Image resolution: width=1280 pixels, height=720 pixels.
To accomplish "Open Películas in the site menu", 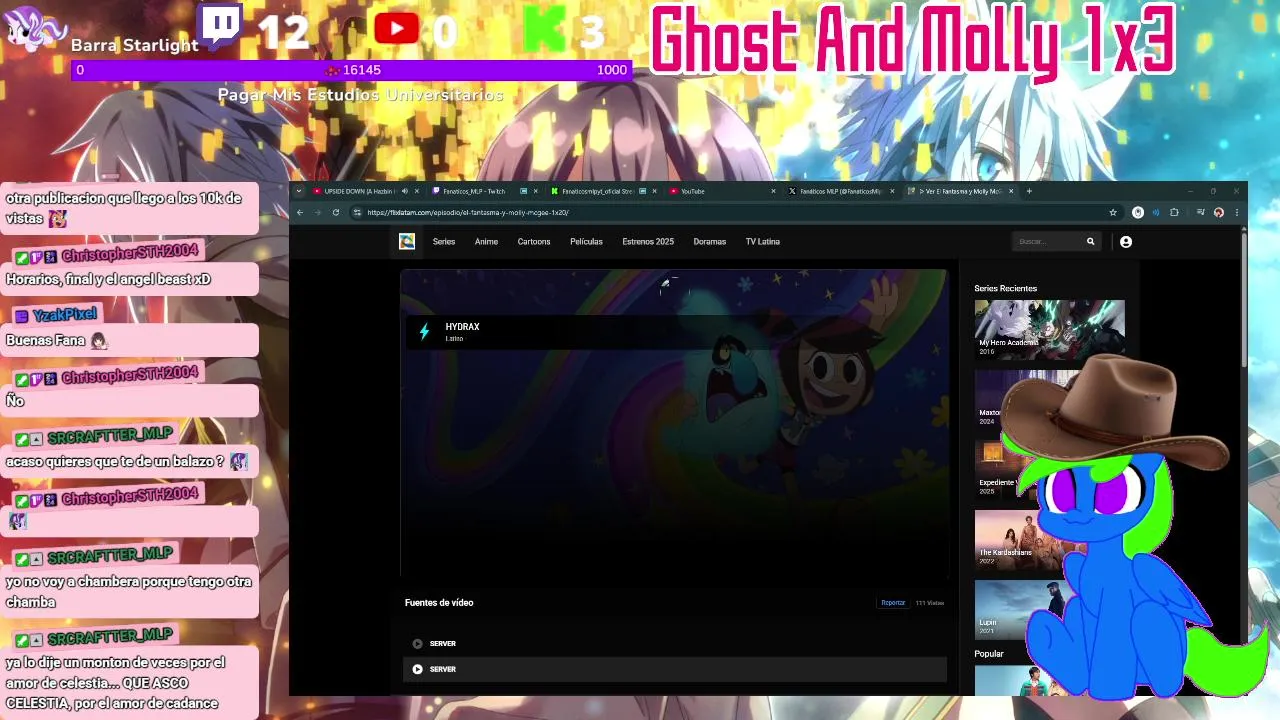I will click(586, 241).
